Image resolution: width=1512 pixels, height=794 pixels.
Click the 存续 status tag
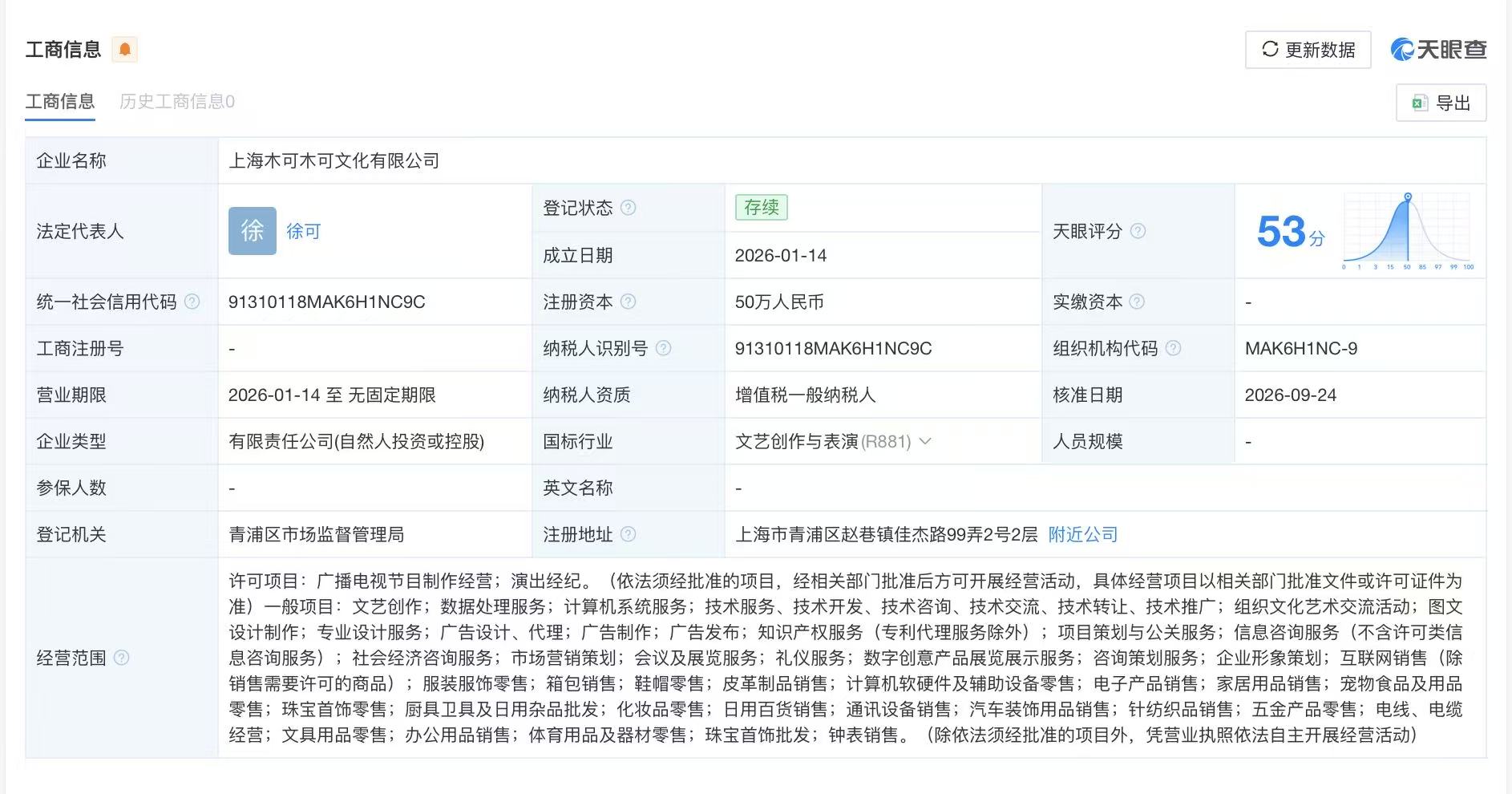coord(762,208)
